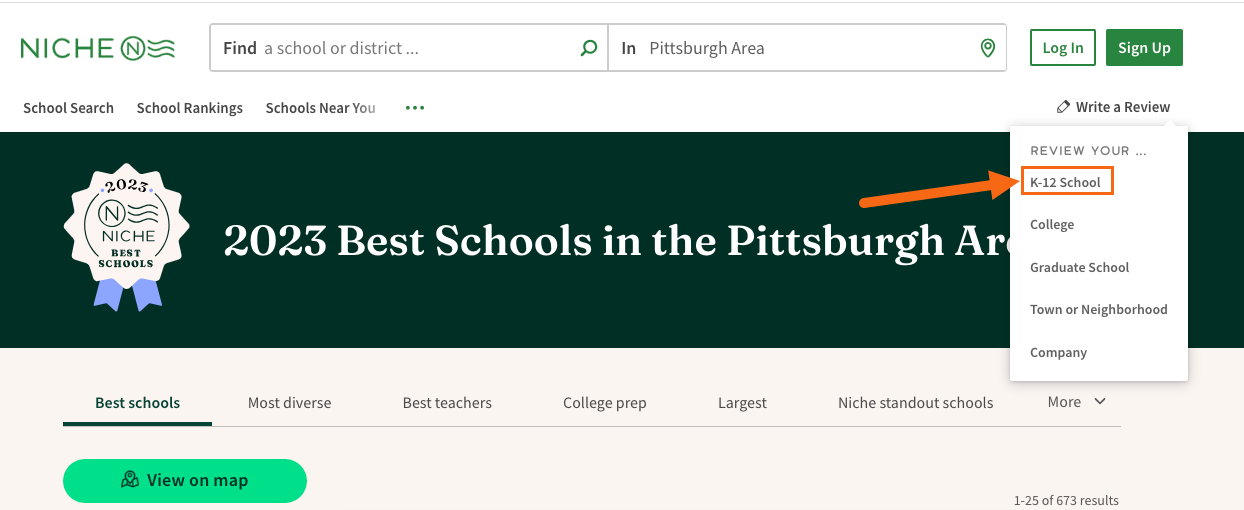The width and height of the screenshot is (1244, 510).
Task: Click the Pittsburgh Area location field
Action: 807,48
